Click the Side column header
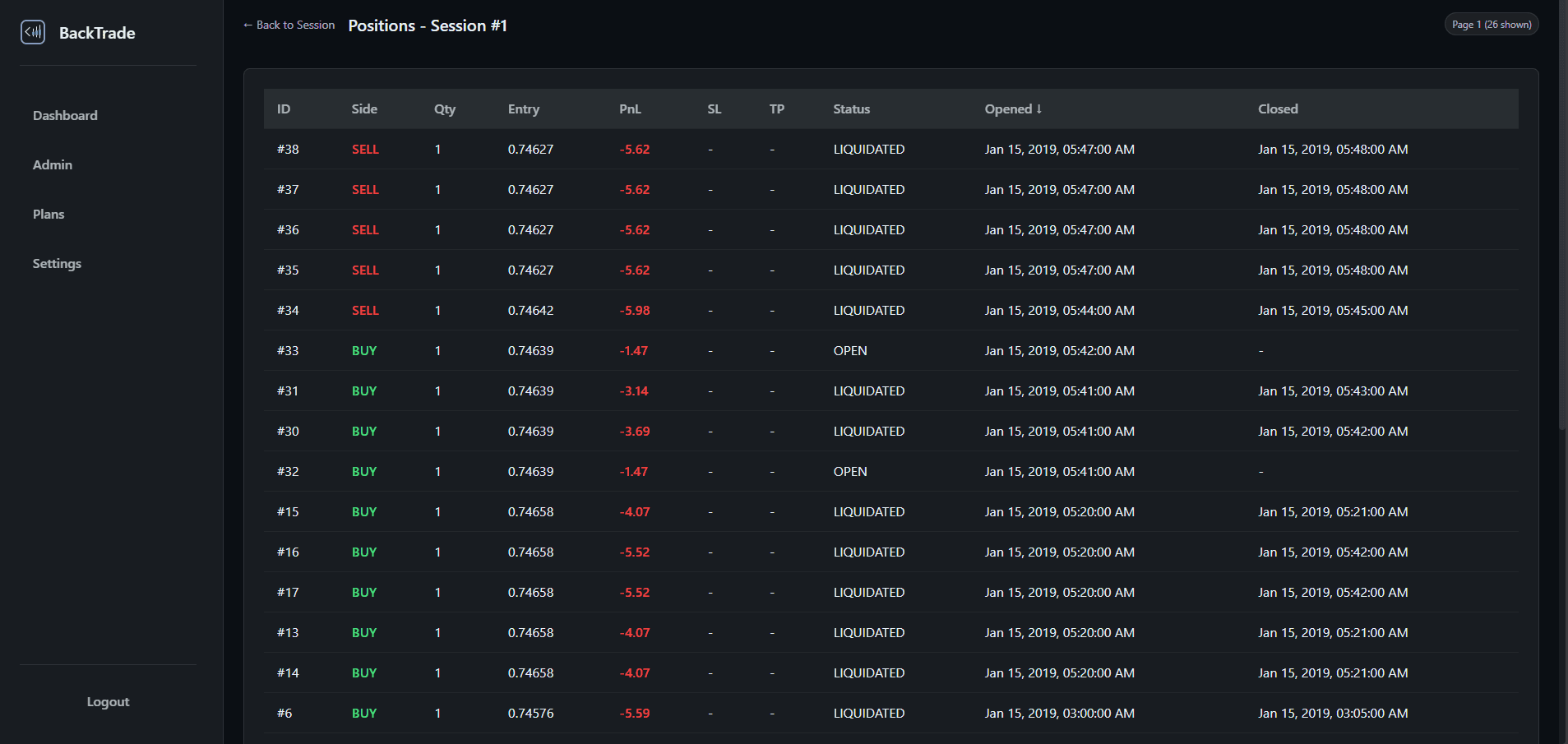This screenshot has width=1568, height=744. point(364,109)
